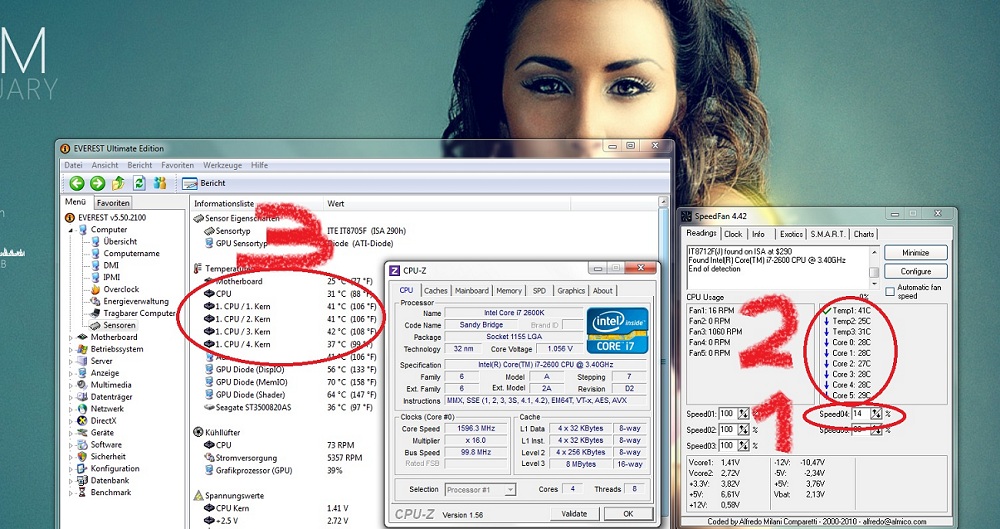The height and width of the screenshot is (529, 1000).
Task: Click EVEREST users toolbar icon
Action: click(x=159, y=183)
